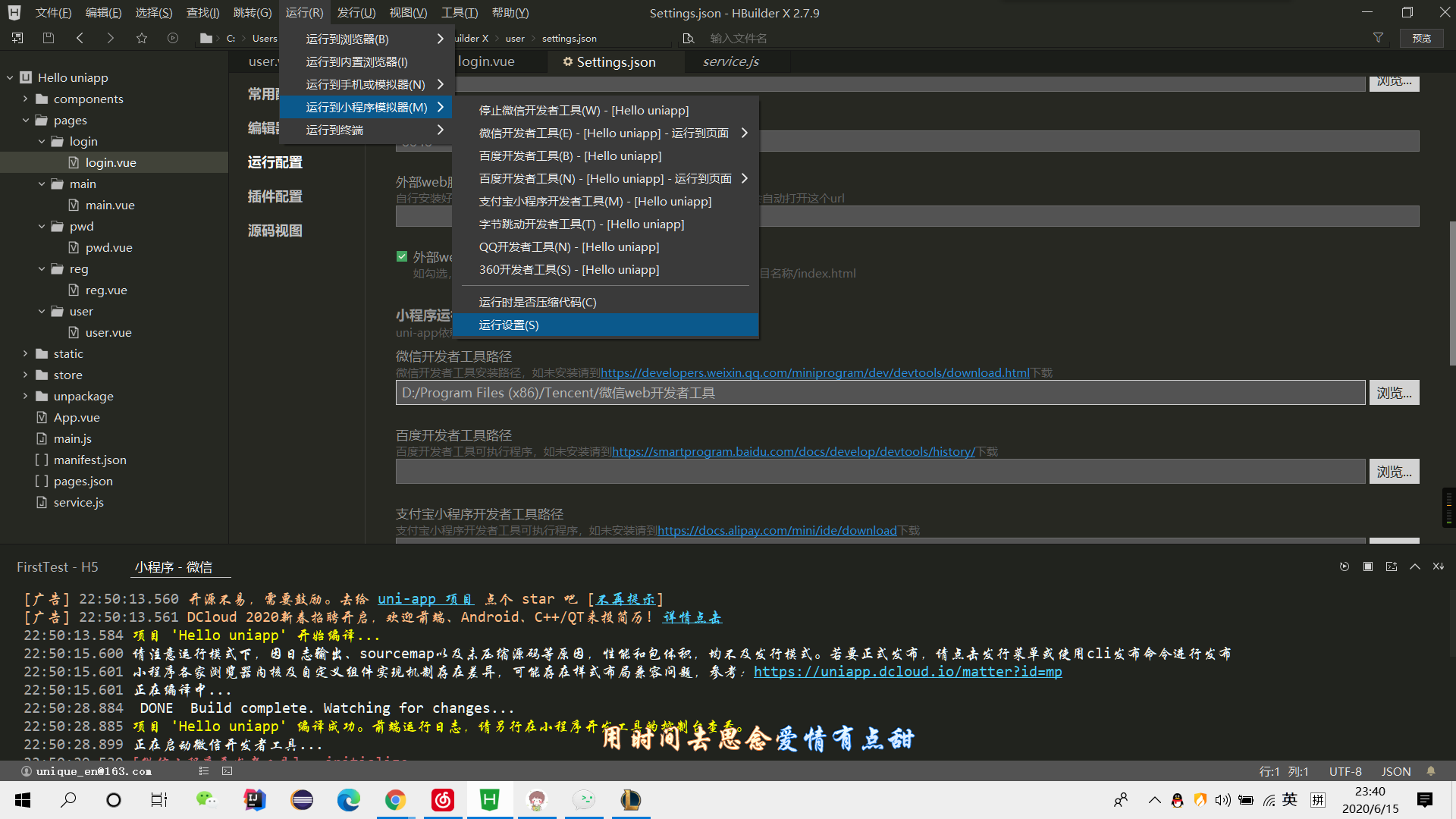Choose 运行到浏览器(B) in Run menu
Screen dimensions: 1456x819
pyautogui.click(x=366, y=39)
